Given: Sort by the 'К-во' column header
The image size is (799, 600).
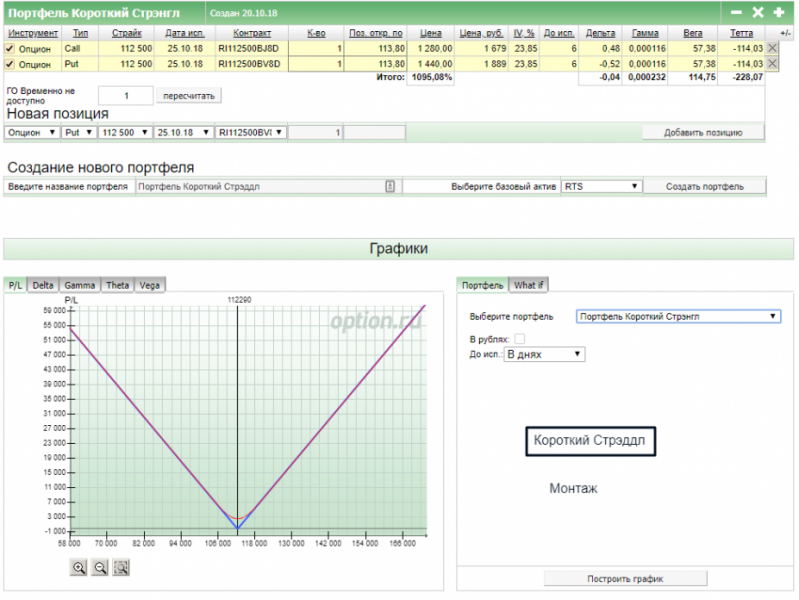Looking at the screenshot, I should [x=316, y=33].
